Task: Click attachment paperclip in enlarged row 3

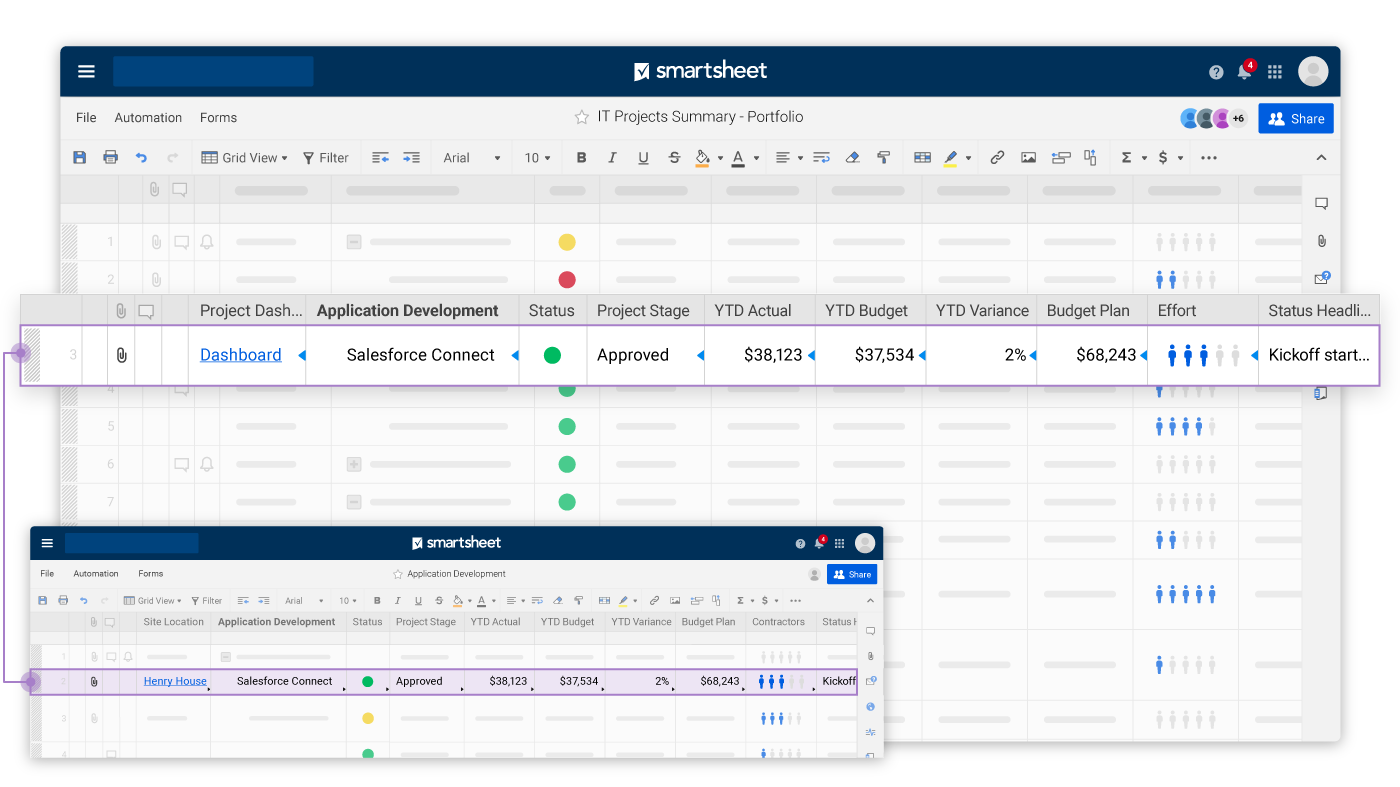Action: tap(121, 355)
